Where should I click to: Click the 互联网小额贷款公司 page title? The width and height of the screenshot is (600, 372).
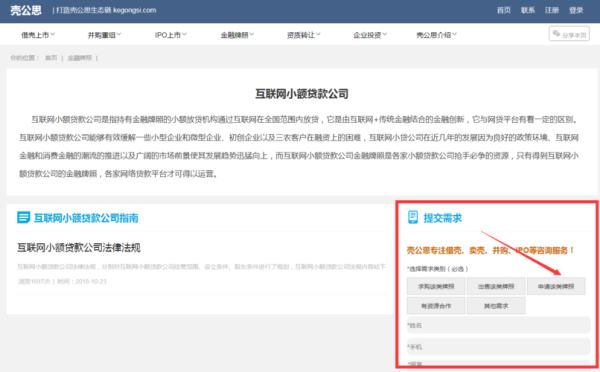[x=302, y=94]
